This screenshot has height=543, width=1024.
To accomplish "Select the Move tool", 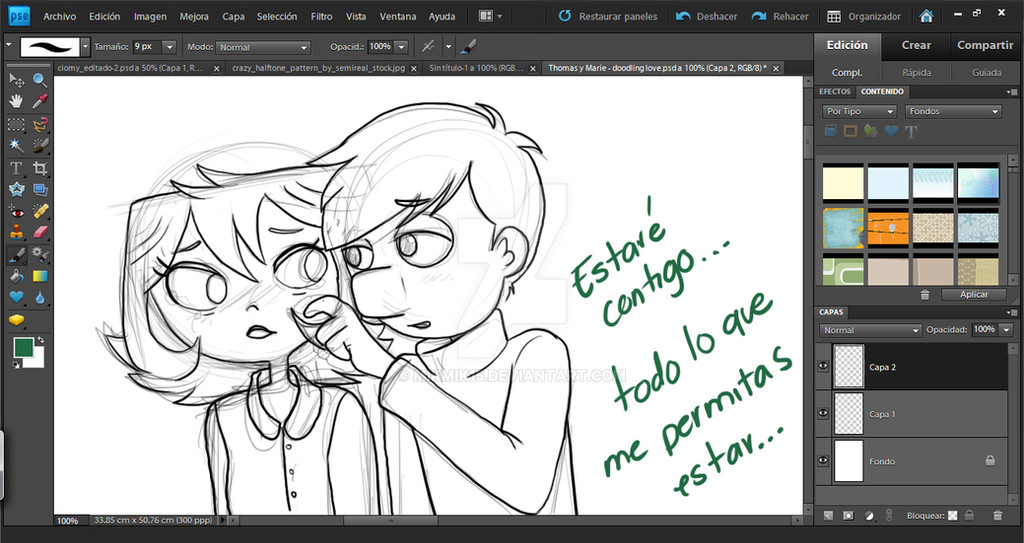I will pos(16,80).
